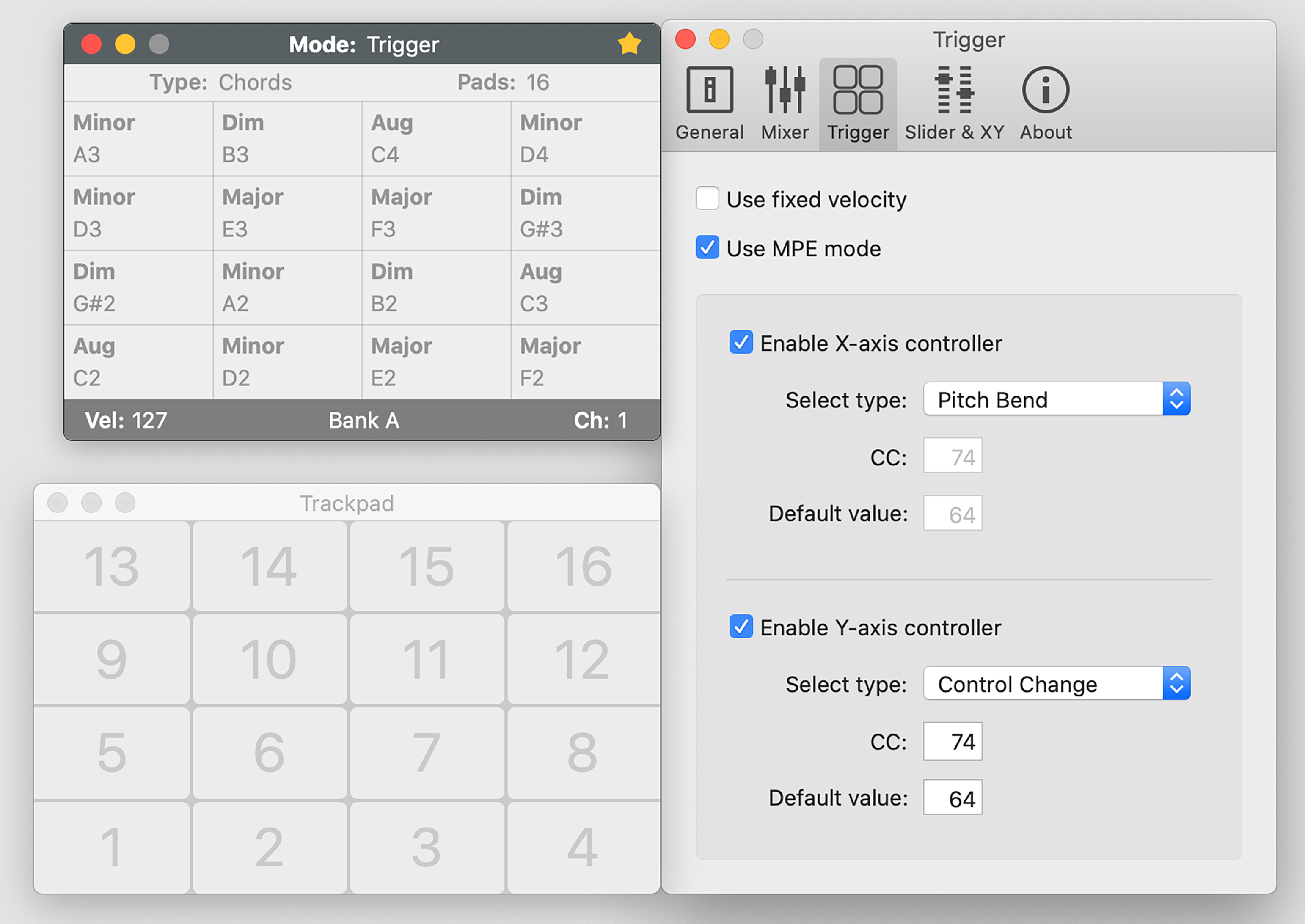Minimize the Mode Trigger window
The width and height of the screenshot is (1305, 924).
[125, 44]
